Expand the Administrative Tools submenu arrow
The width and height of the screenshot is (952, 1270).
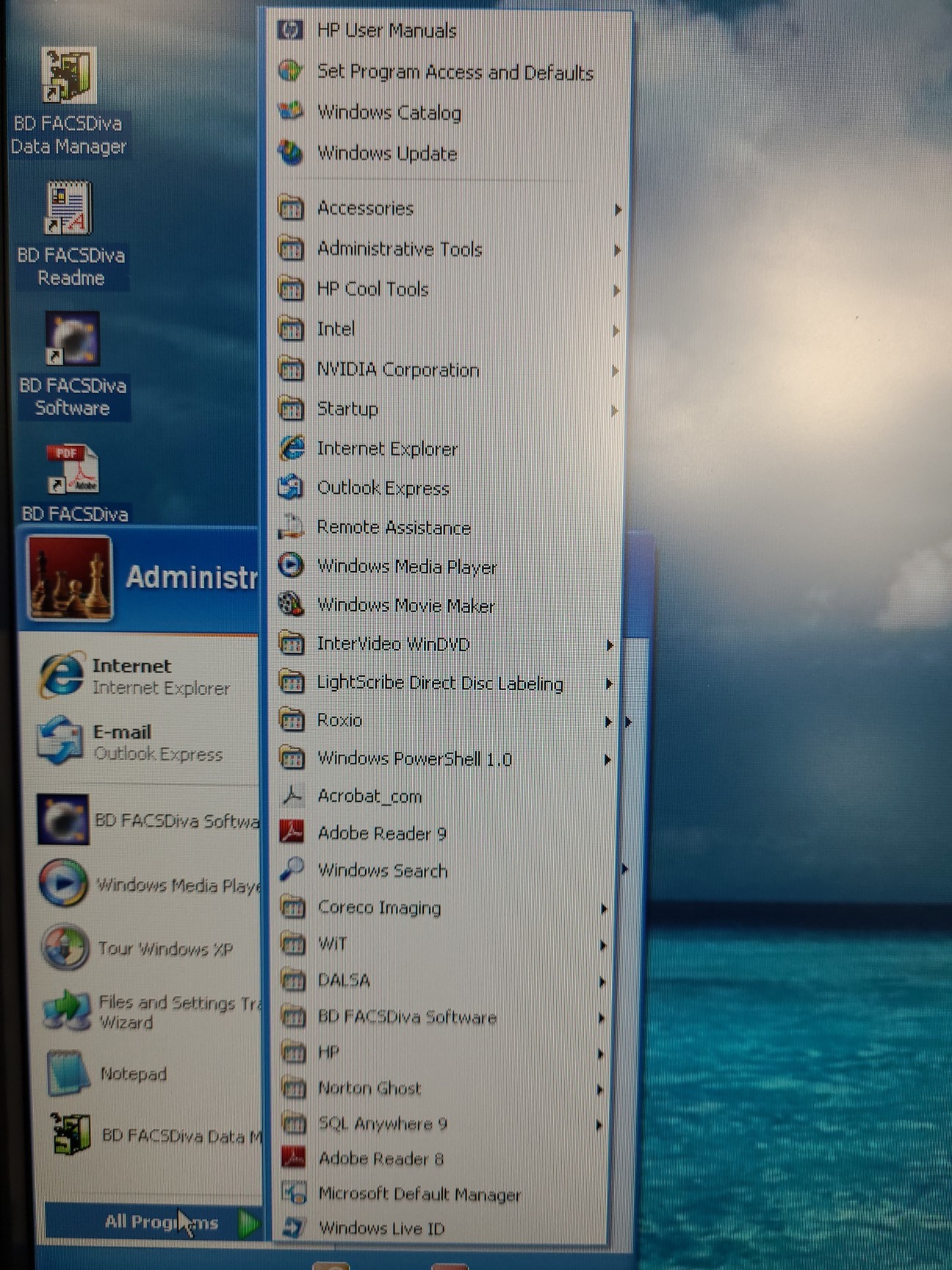tap(617, 251)
